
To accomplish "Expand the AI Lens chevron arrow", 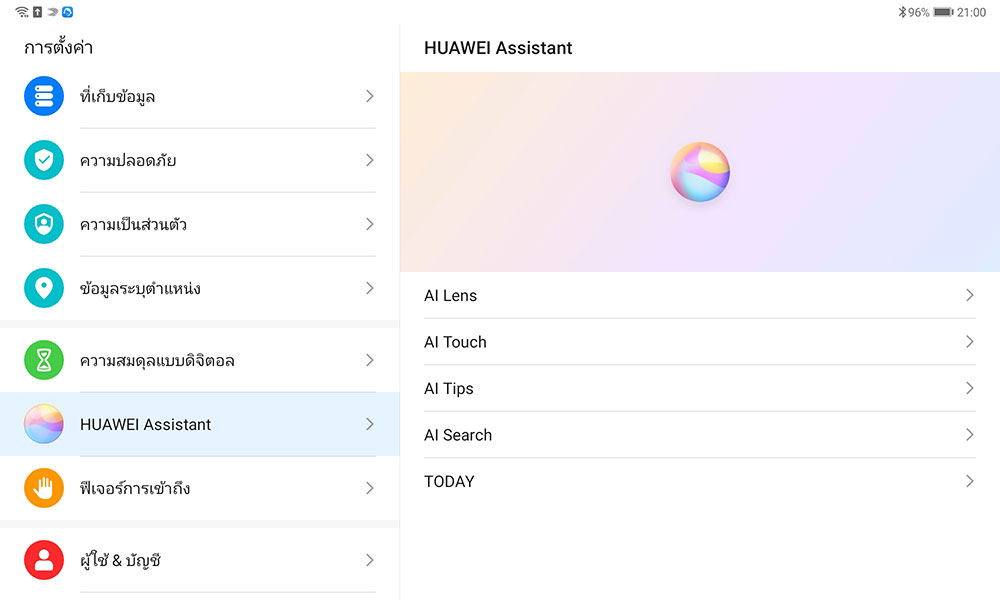I will pos(969,295).
